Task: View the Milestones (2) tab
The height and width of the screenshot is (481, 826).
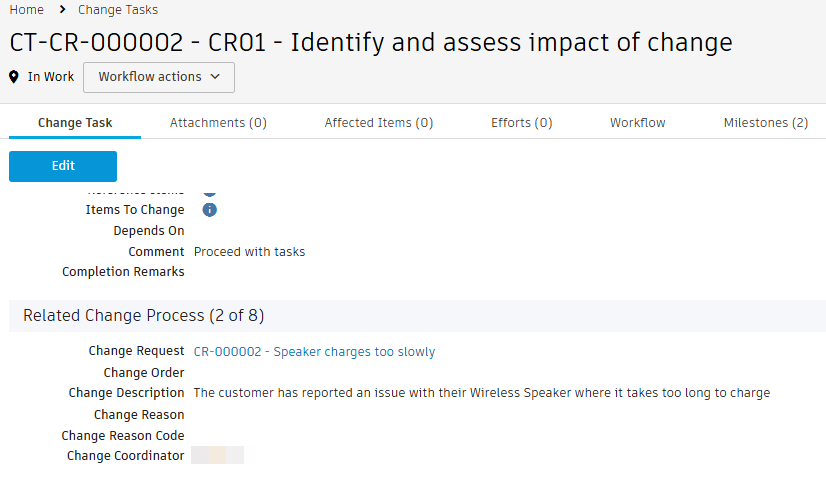Action: (x=766, y=123)
